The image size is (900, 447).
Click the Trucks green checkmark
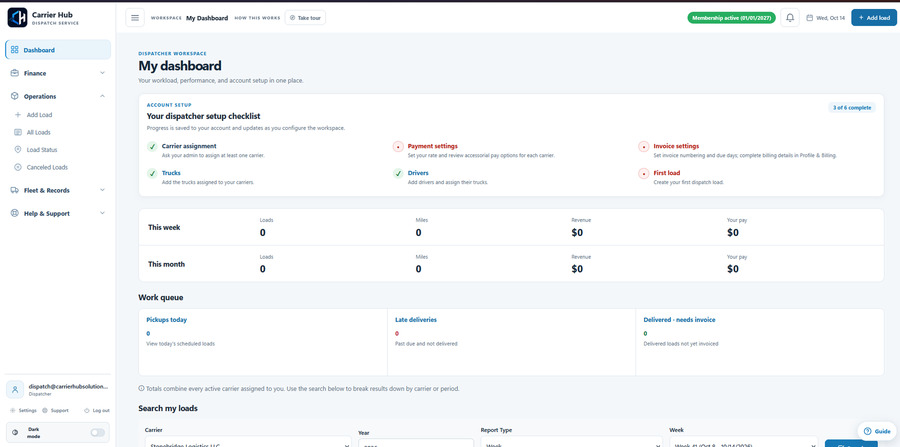[152, 173]
